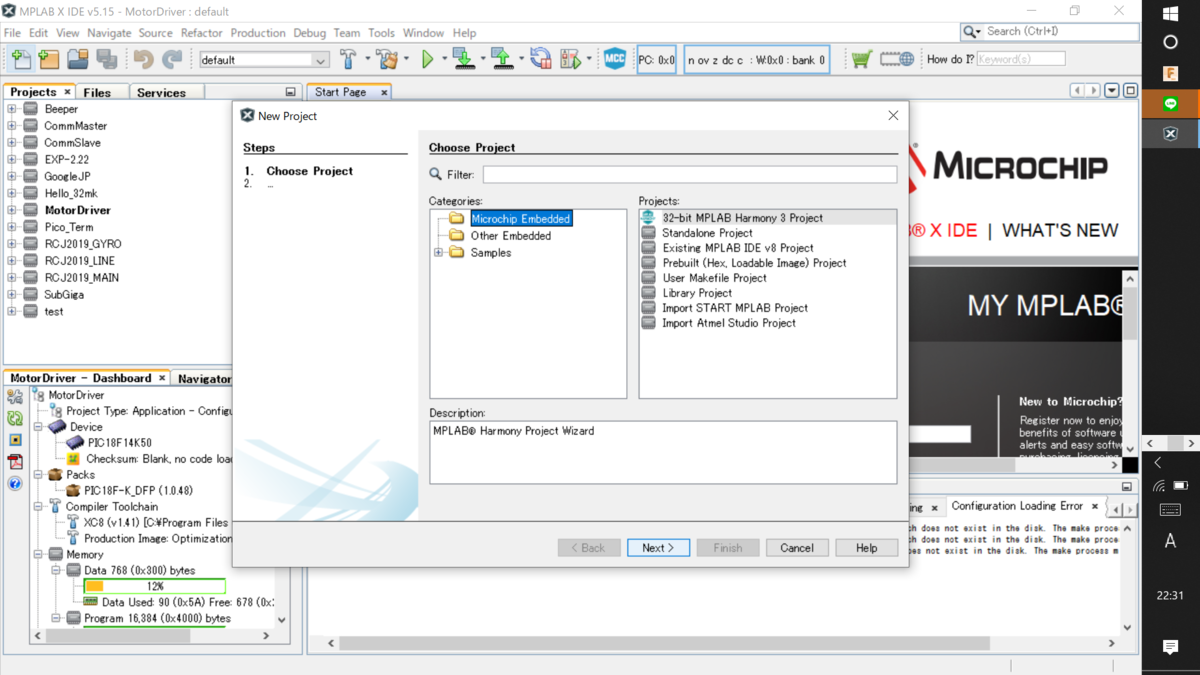Open MCC code configurator icon

[x=615, y=60]
